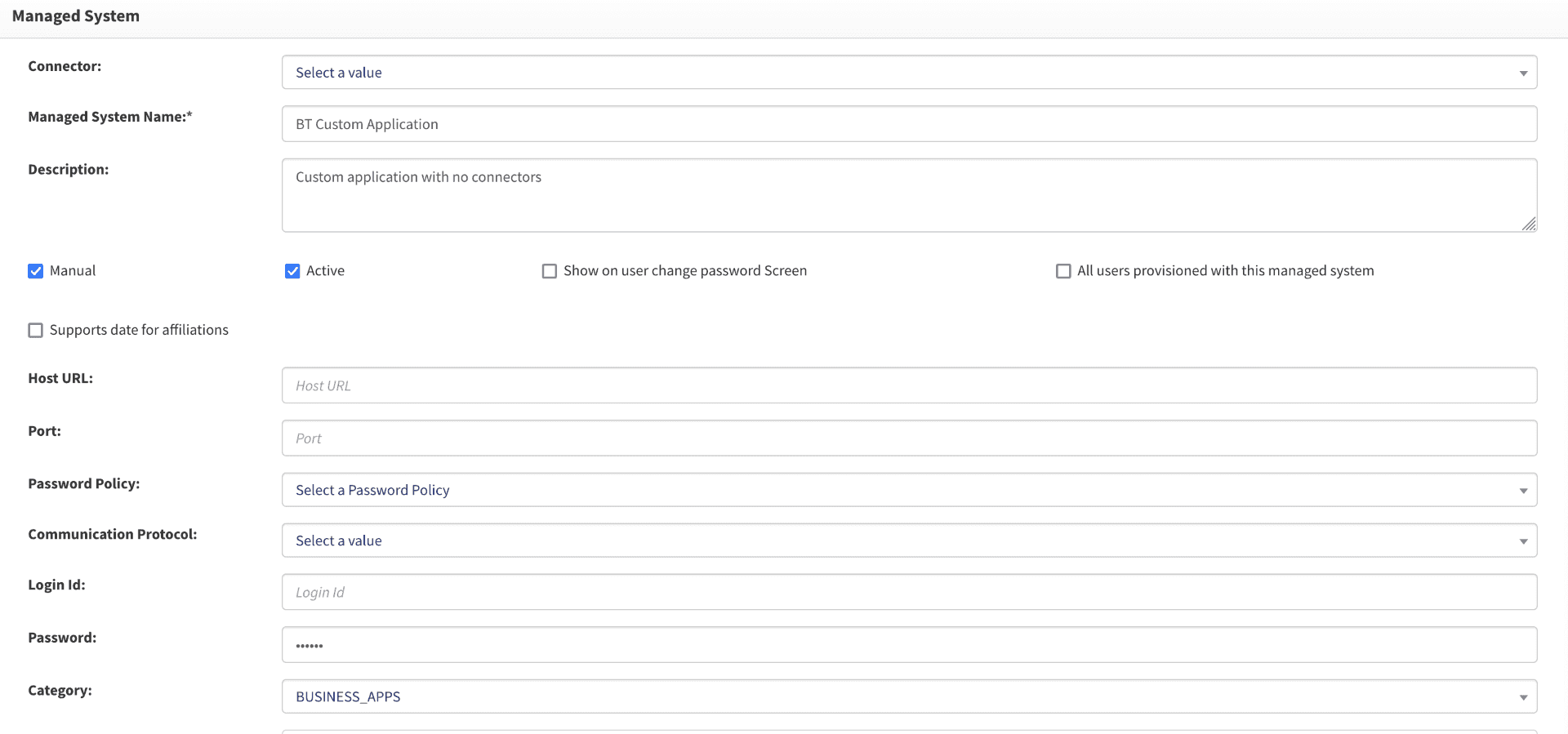Click the Password Policy: label text
Viewport: 1568px width, 734px height.
tap(83, 483)
